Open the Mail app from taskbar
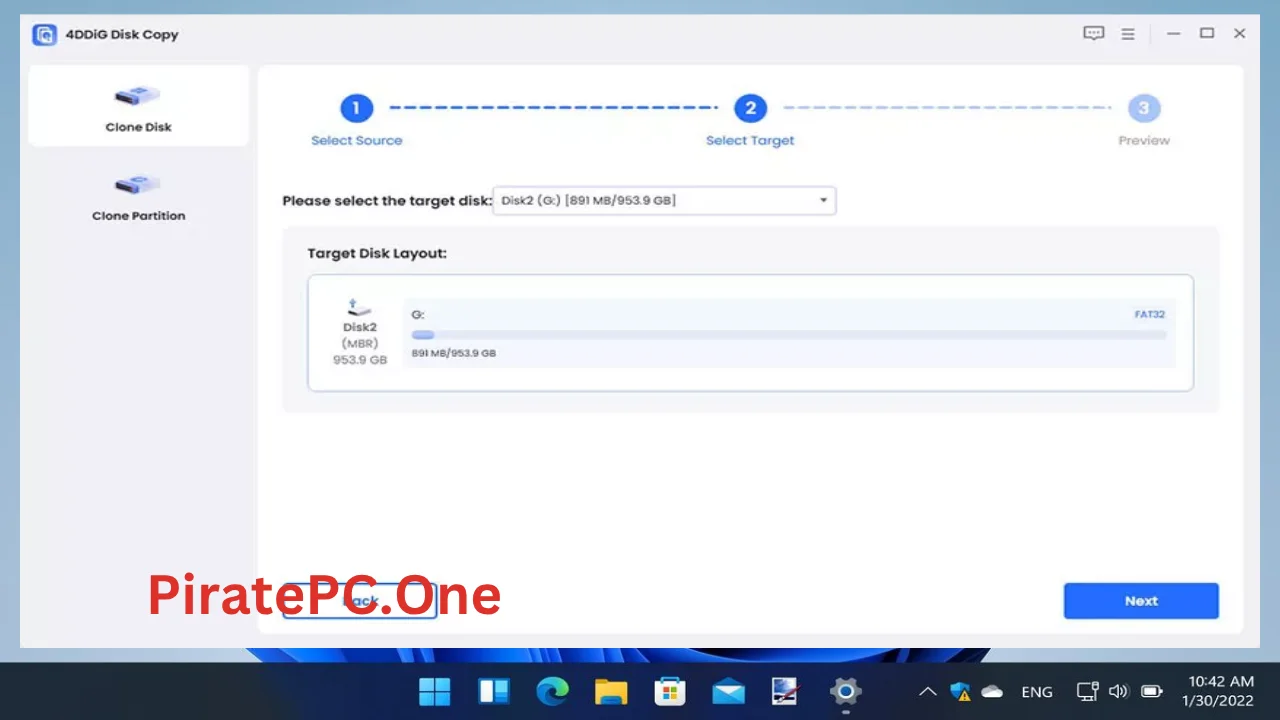 728,691
